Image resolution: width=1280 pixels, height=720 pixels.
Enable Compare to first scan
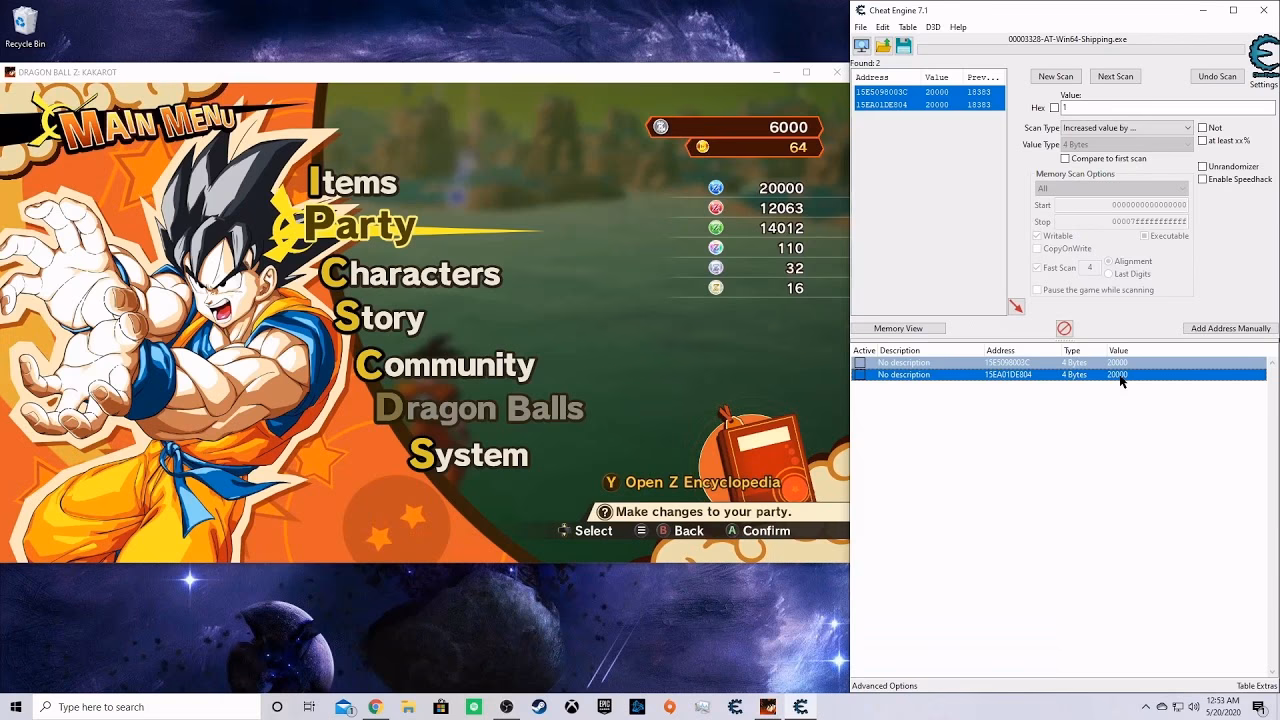coord(1065,158)
